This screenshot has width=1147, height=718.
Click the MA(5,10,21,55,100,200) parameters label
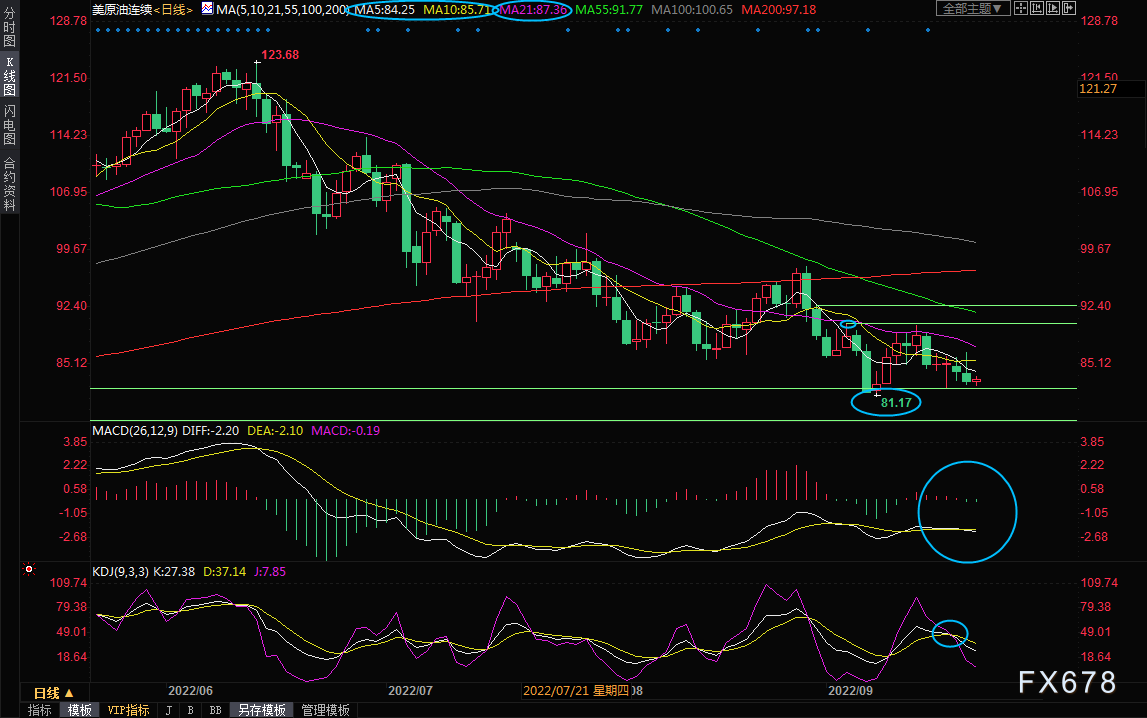click(282, 10)
